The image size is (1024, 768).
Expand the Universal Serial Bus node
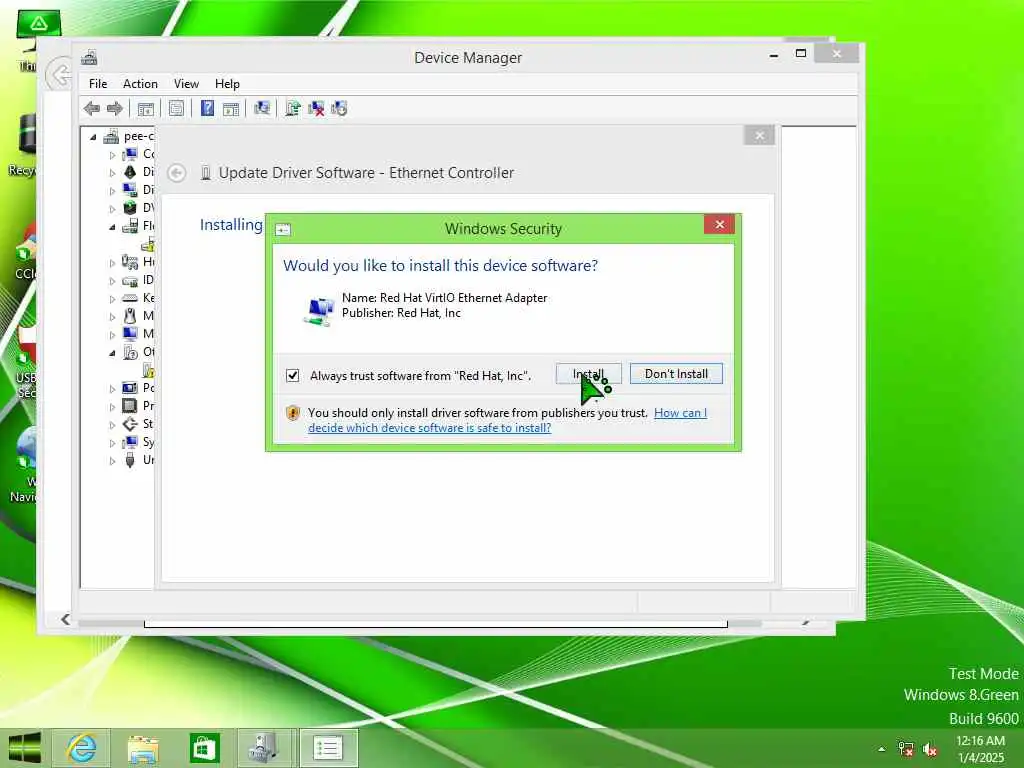[x=112, y=460]
